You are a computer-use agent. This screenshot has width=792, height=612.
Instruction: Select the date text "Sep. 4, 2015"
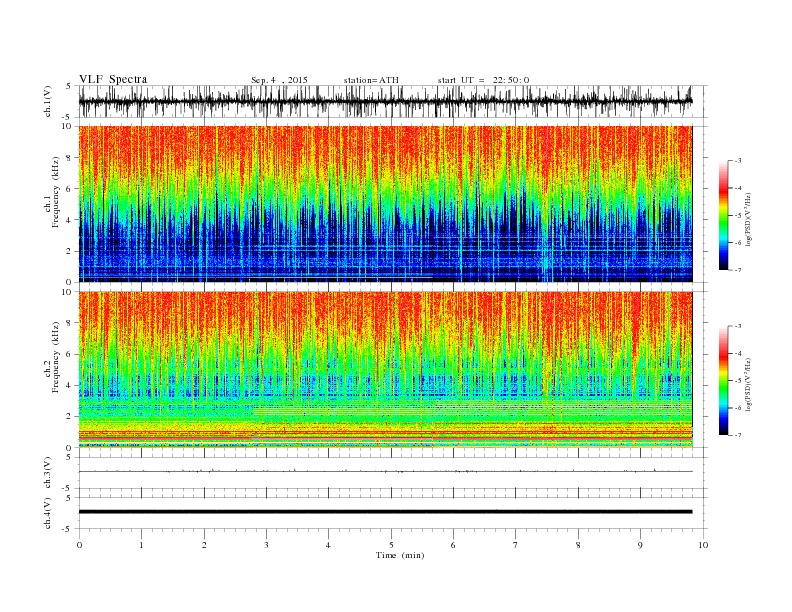(279, 80)
